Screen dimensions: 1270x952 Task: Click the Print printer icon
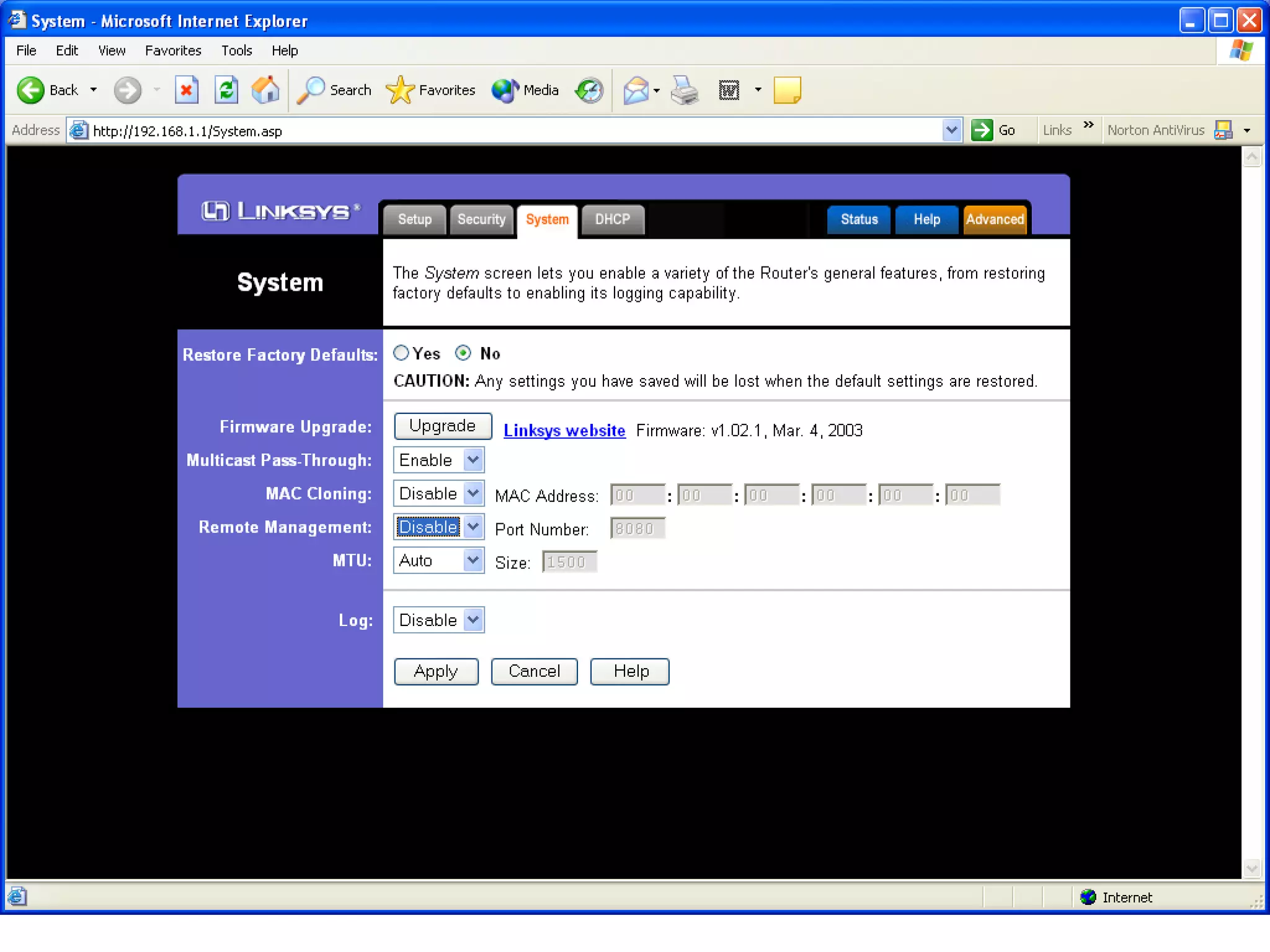685,90
